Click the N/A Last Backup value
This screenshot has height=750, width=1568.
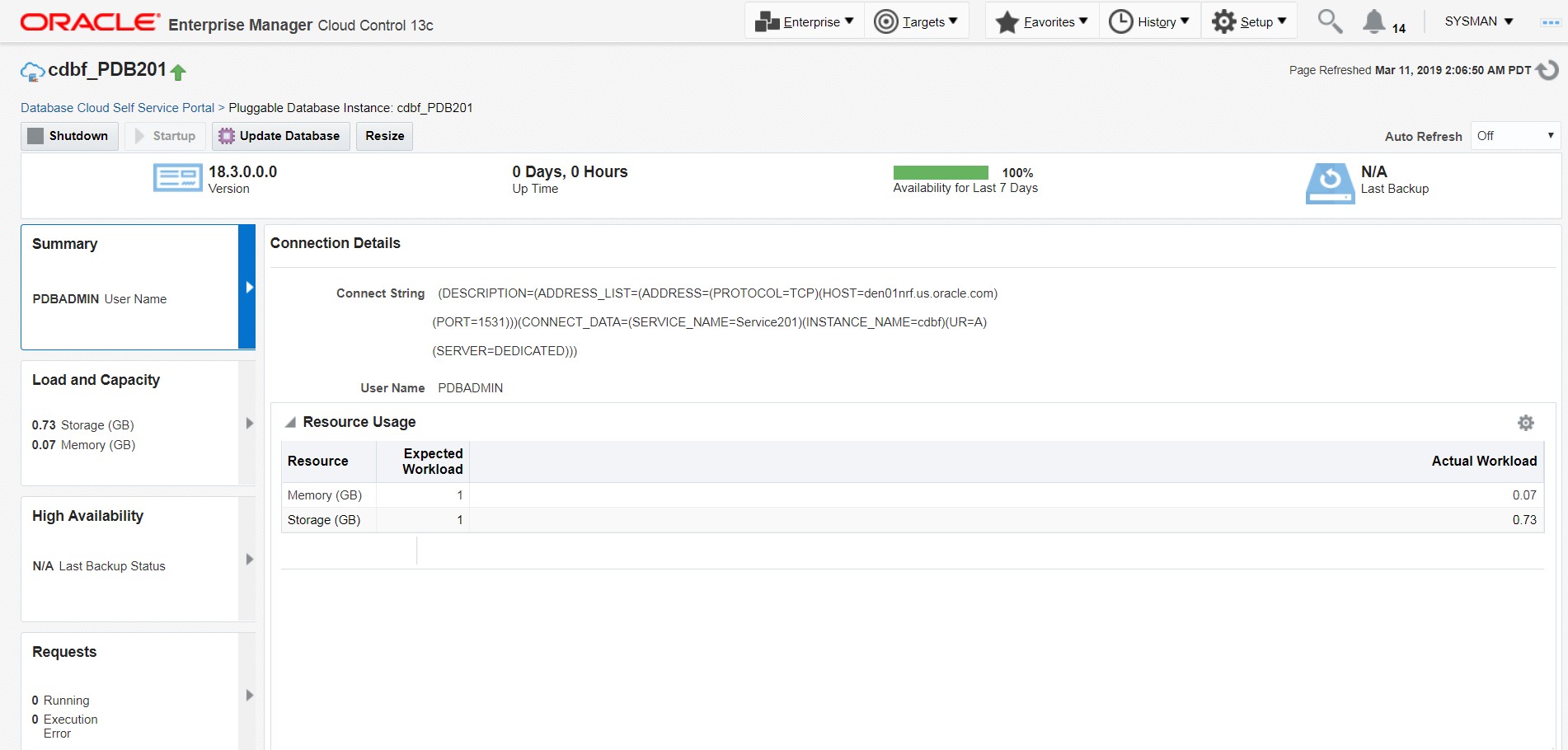point(1373,171)
